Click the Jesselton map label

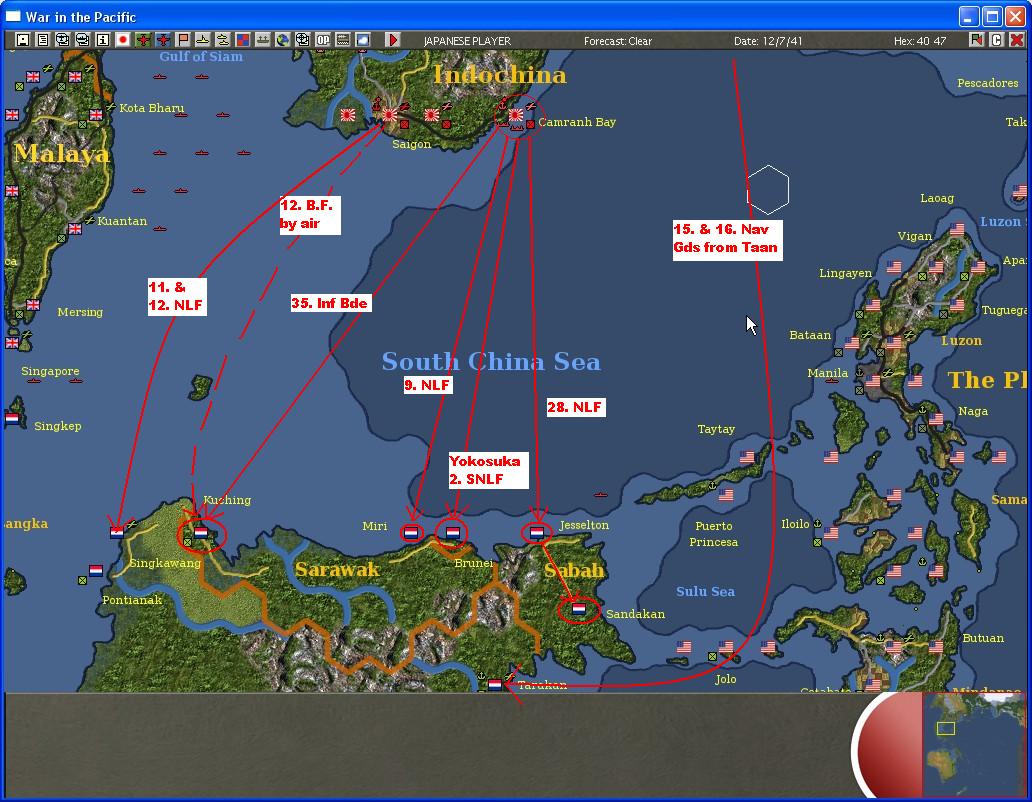click(x=584, y=525)
